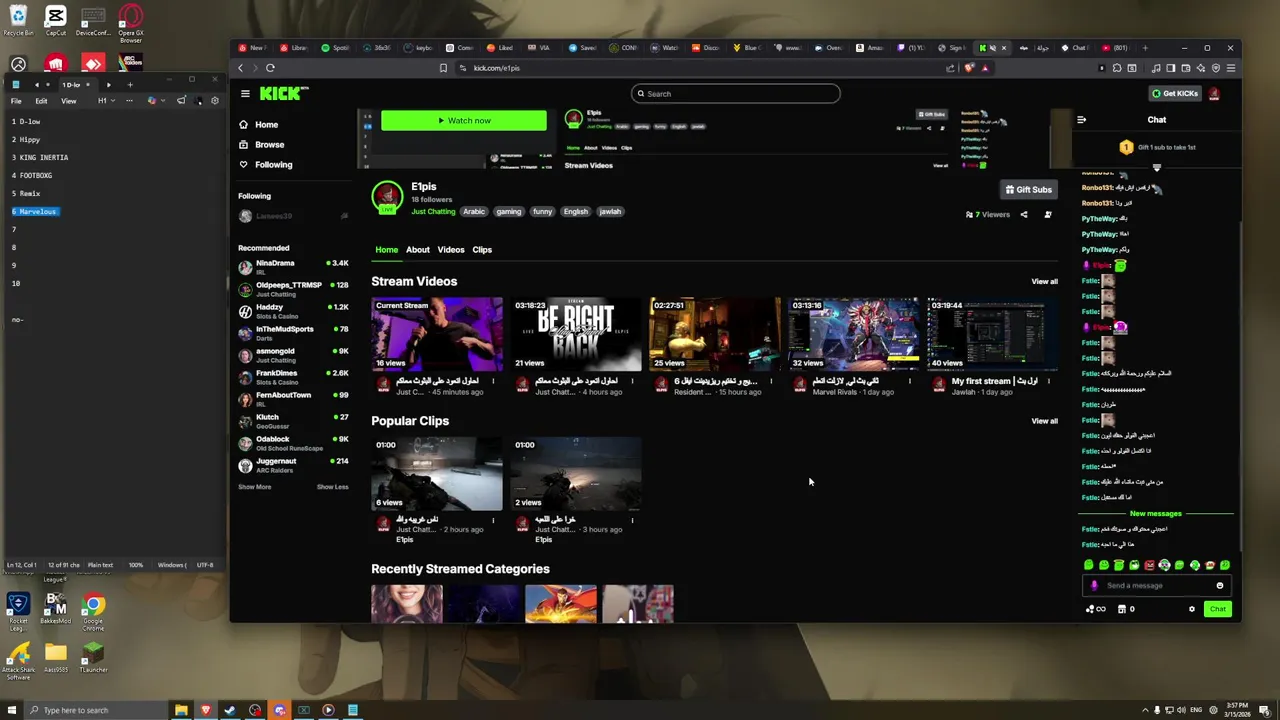Click the funny tag

(542, 212)
